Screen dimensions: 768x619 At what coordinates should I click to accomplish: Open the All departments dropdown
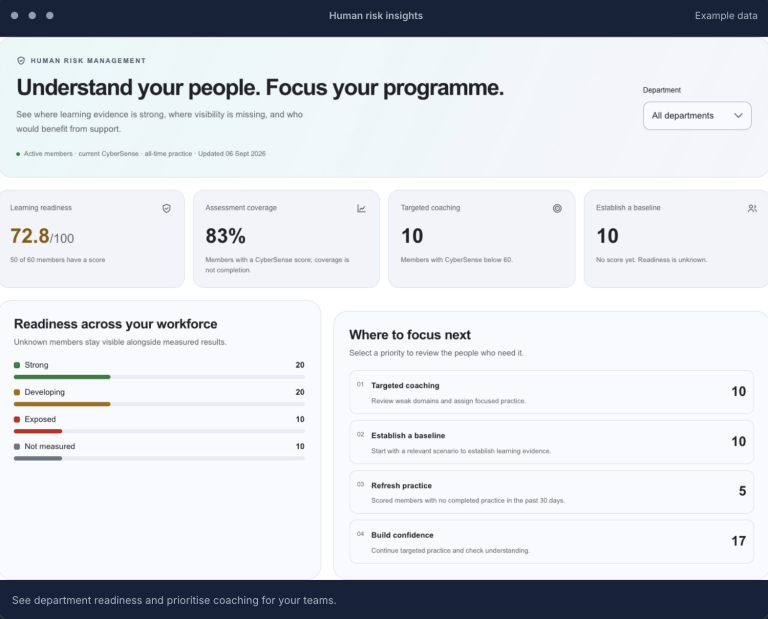[697, 116]
